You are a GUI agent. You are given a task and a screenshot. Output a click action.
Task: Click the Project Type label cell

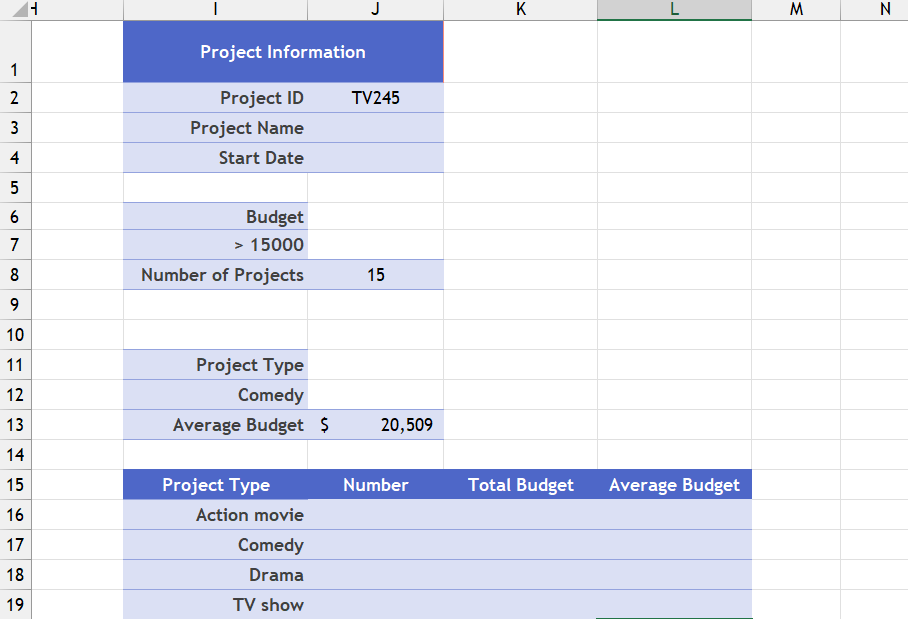[215, 364]
